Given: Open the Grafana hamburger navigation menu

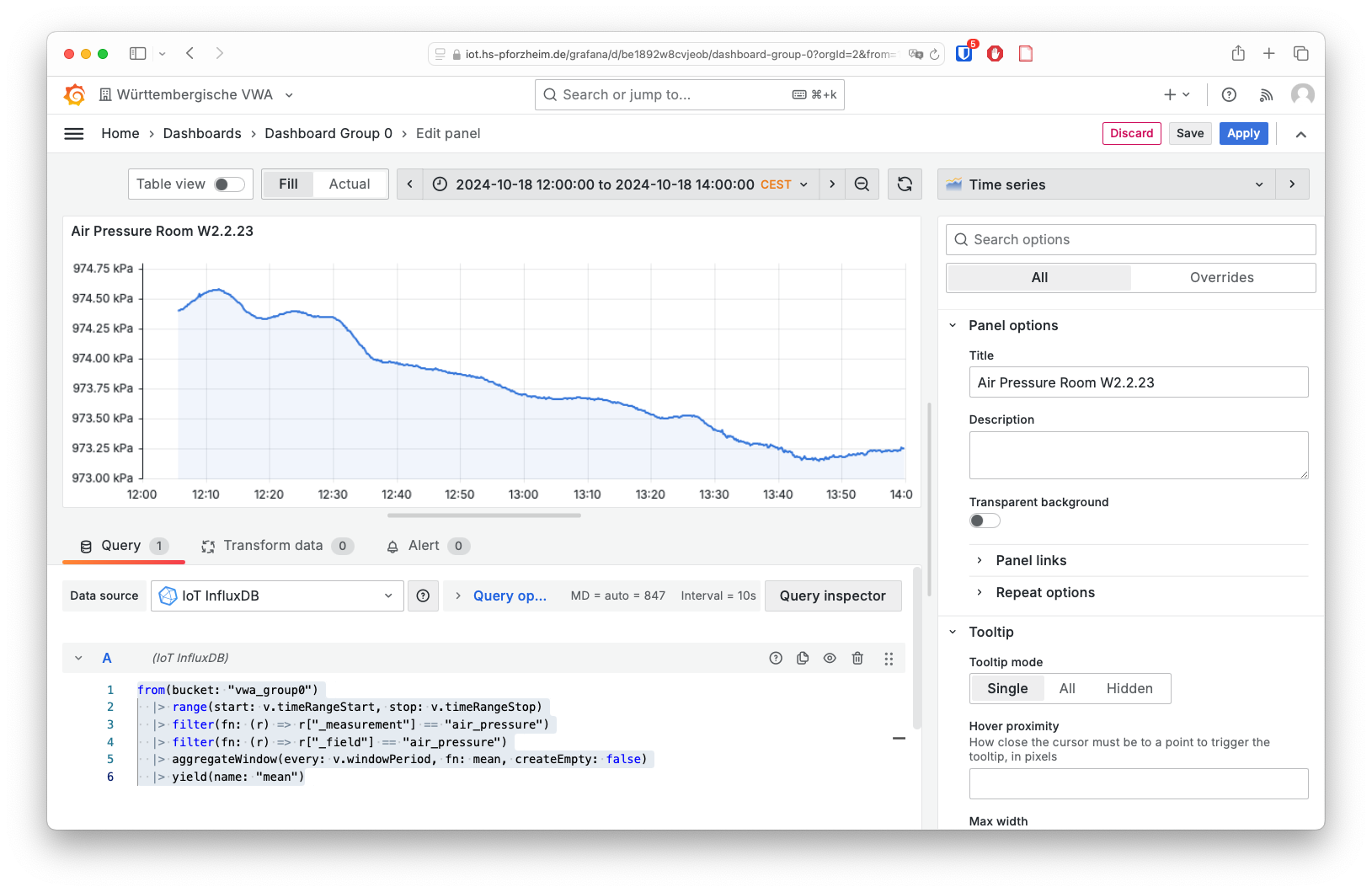Looking at the screenshot, I should coord(74,134).
